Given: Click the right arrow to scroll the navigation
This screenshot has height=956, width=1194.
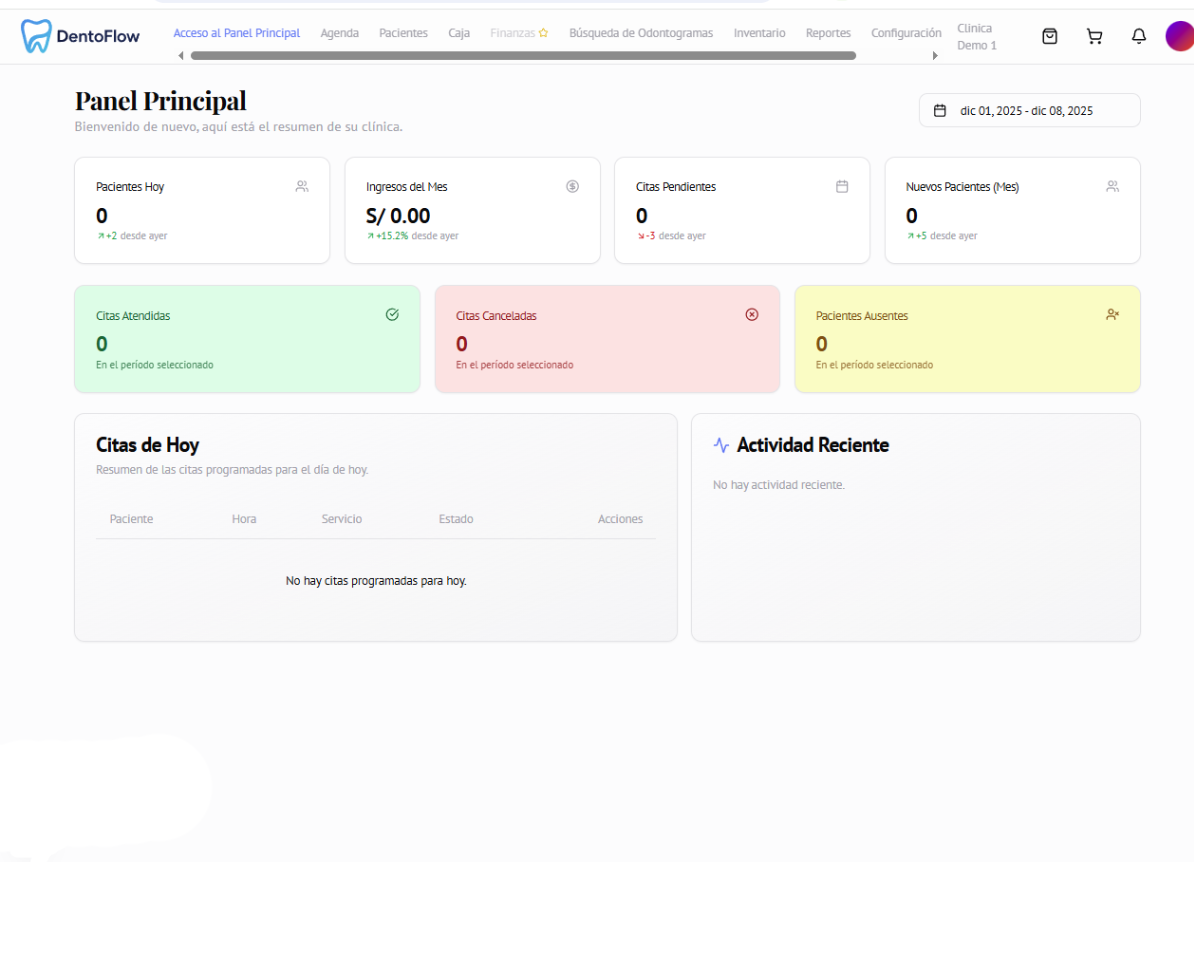Looking at the screenshot, I should [936, 55].
